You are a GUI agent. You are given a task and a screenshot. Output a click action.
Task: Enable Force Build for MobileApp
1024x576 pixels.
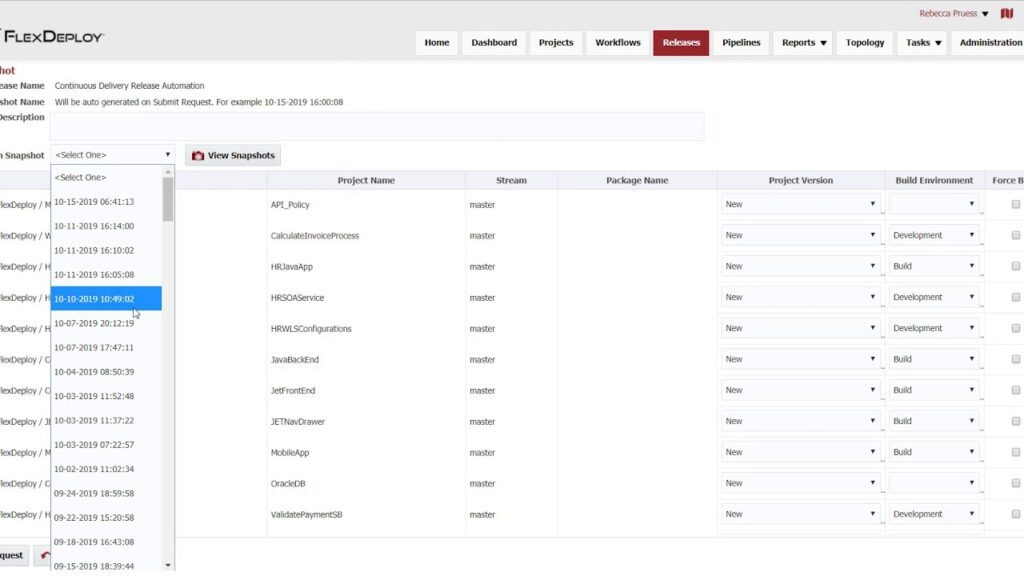1016,454
